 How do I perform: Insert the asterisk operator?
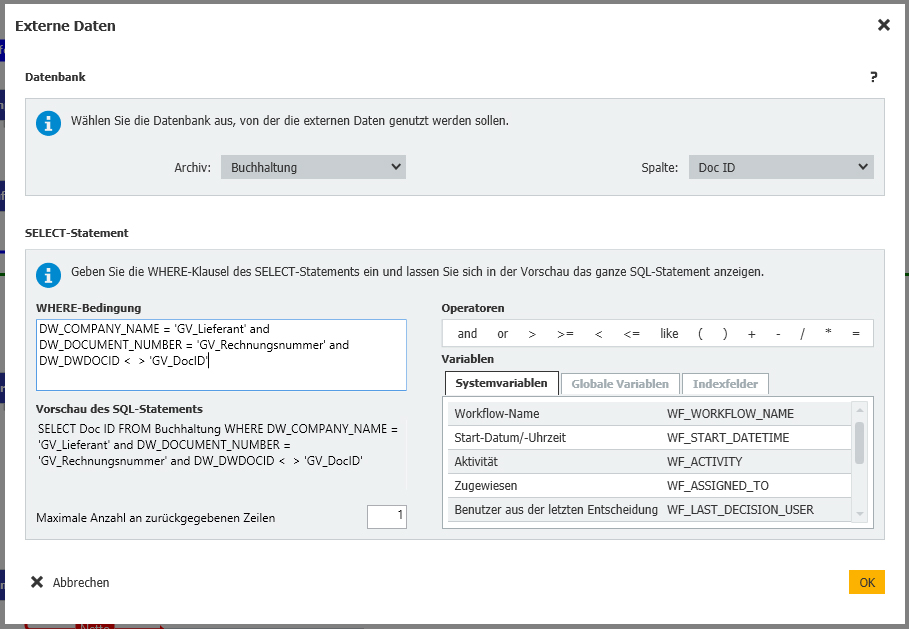pos(828,334)
